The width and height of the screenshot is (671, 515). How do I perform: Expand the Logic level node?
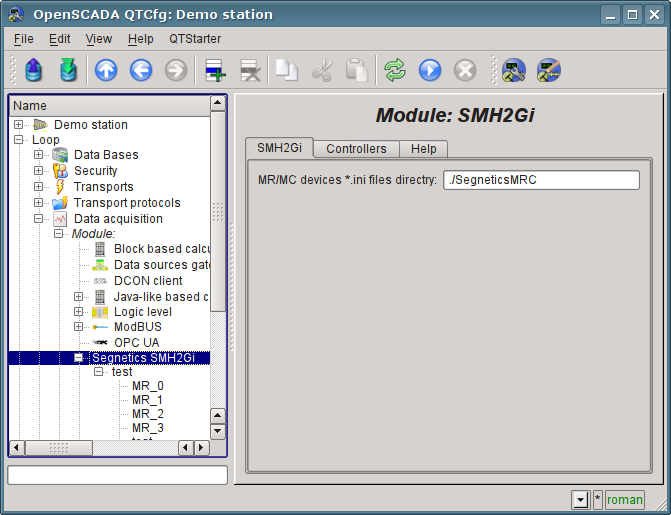click(x=79, y=312)
